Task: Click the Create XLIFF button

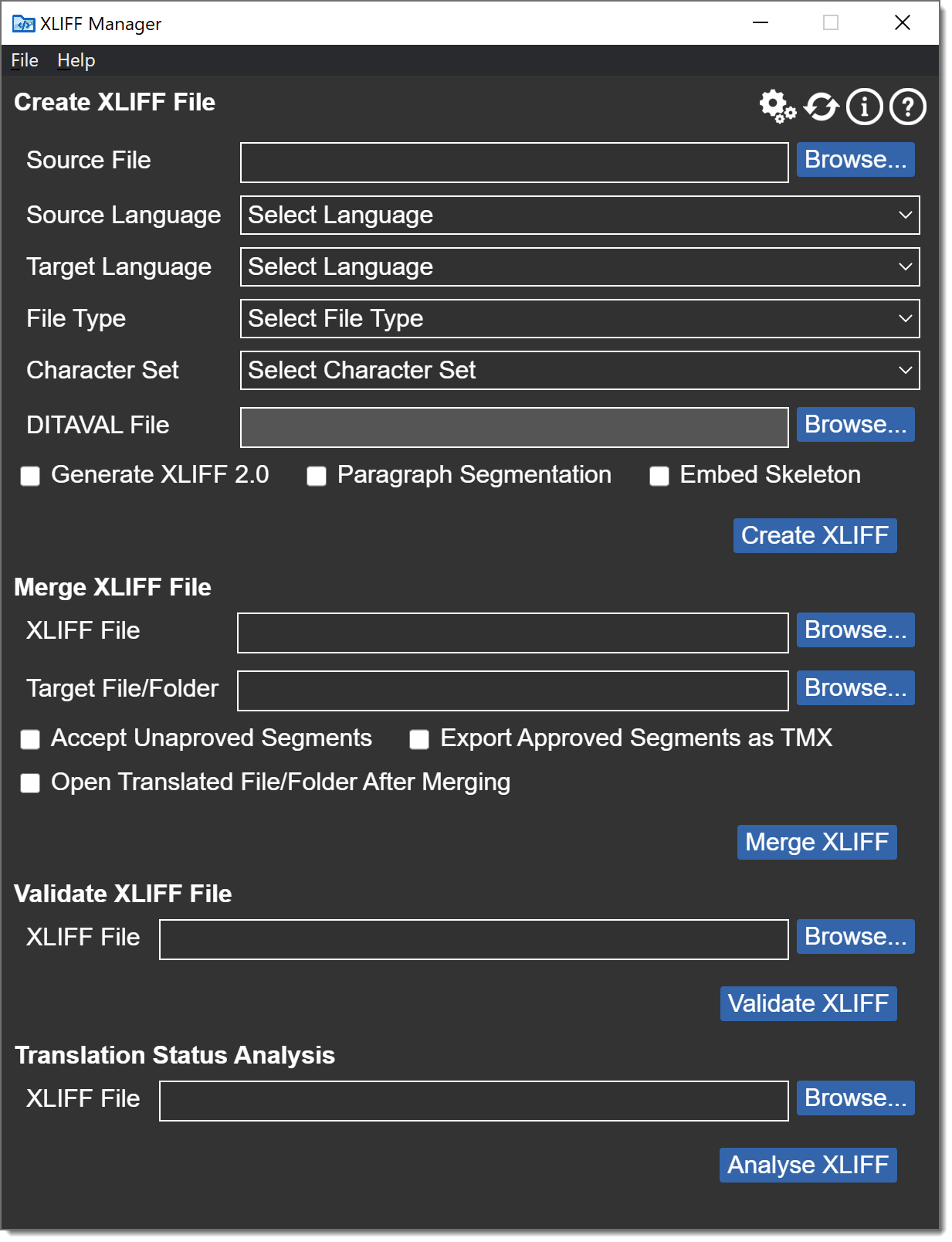Action: pos(815,535)
